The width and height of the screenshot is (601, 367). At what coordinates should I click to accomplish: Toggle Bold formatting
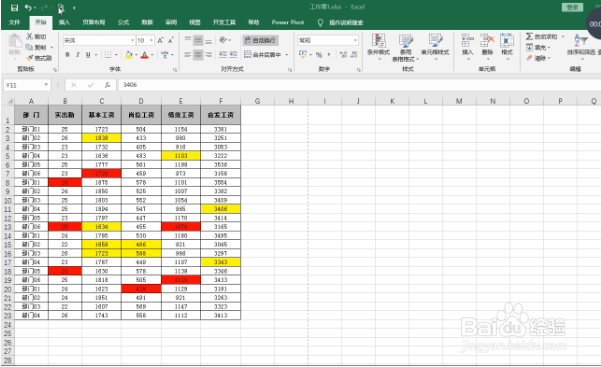point(67,55)
